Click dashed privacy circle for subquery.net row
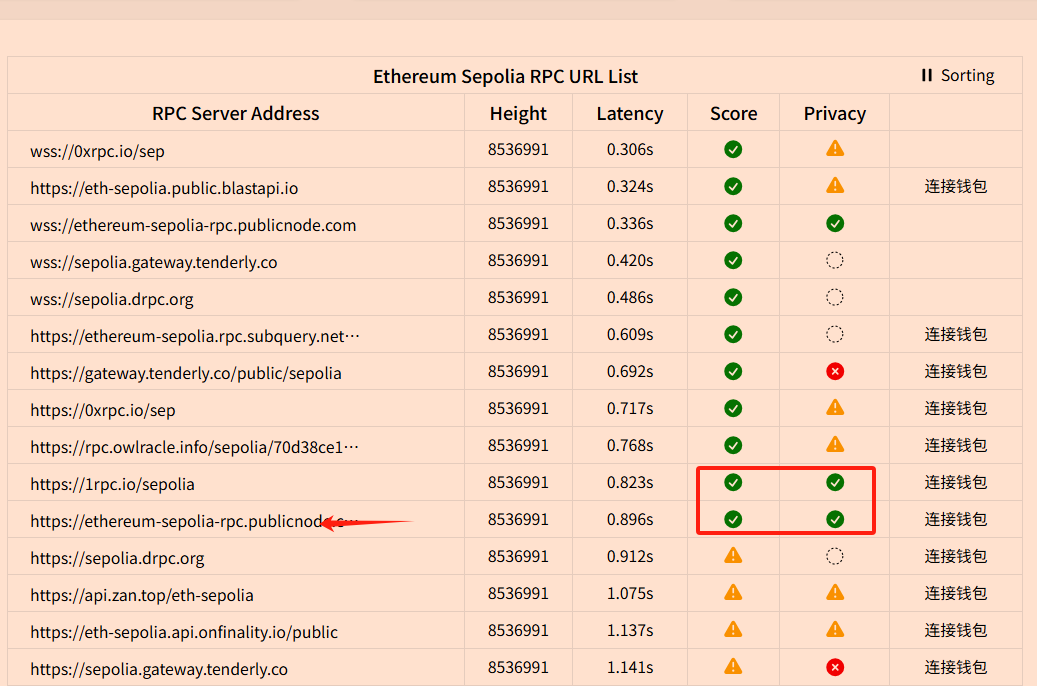The height and width of the screenshot is (686, 1037). point(835,335)
